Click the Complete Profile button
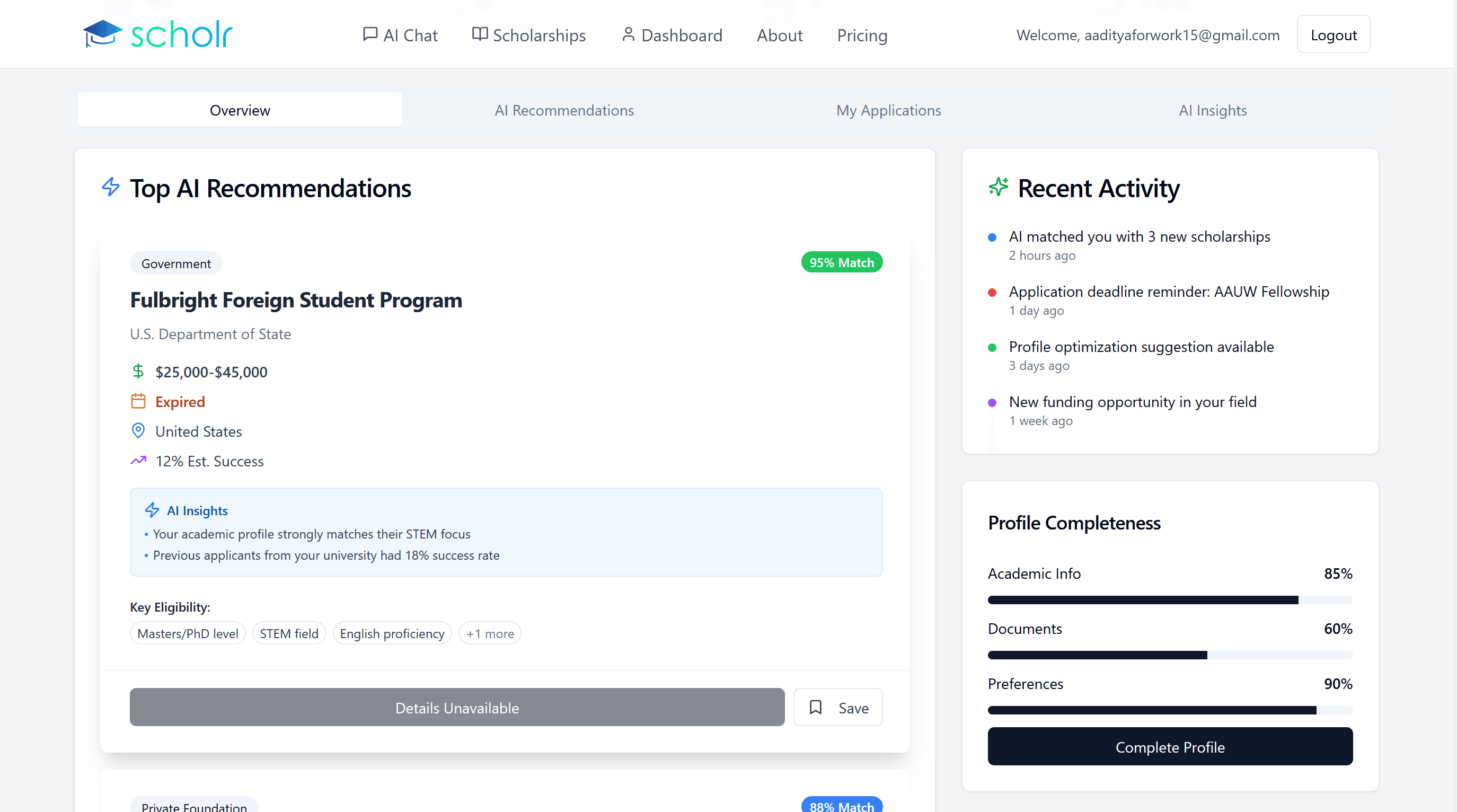 point(1170,746)
